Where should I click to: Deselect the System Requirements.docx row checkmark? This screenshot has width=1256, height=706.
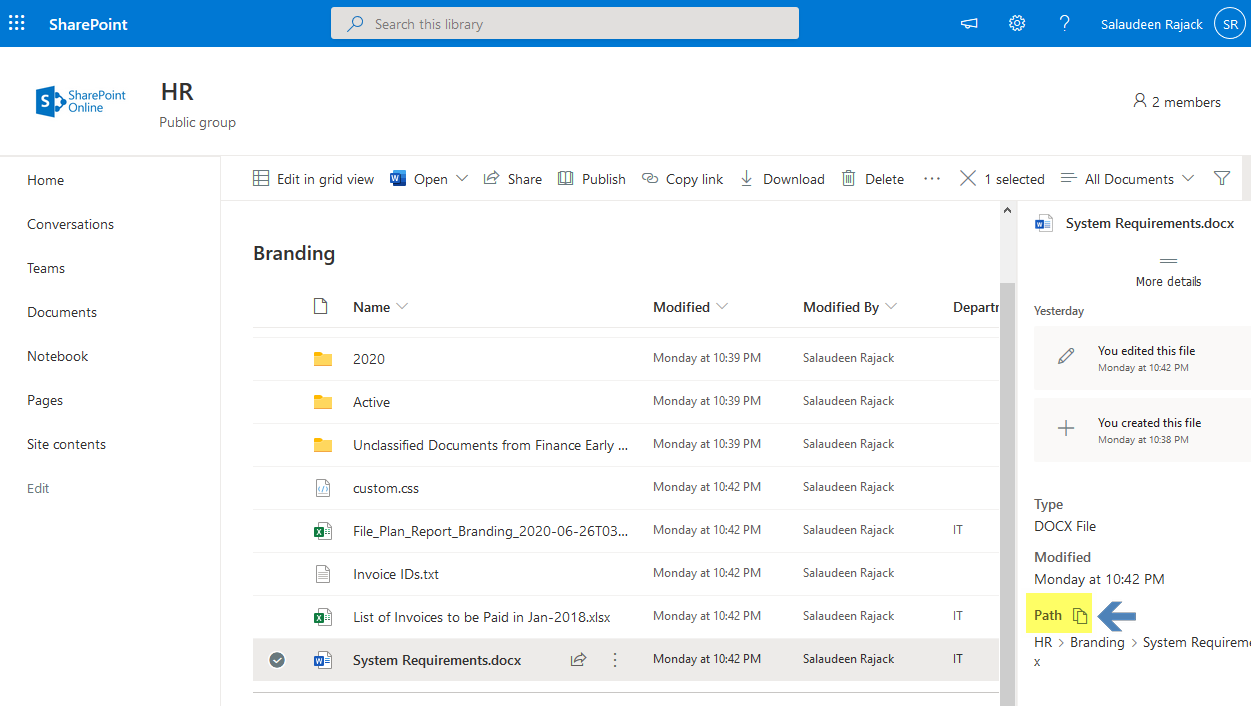(277, 659)
